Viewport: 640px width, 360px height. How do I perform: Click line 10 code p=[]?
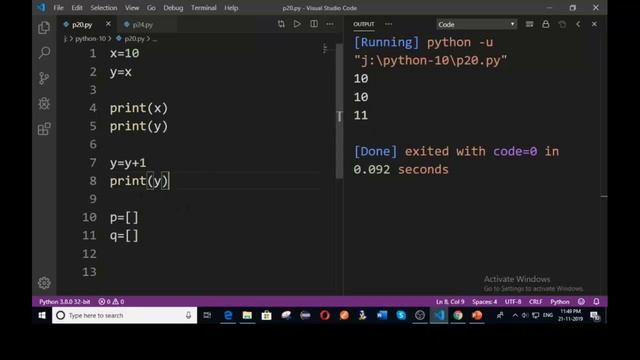(124, 217)
